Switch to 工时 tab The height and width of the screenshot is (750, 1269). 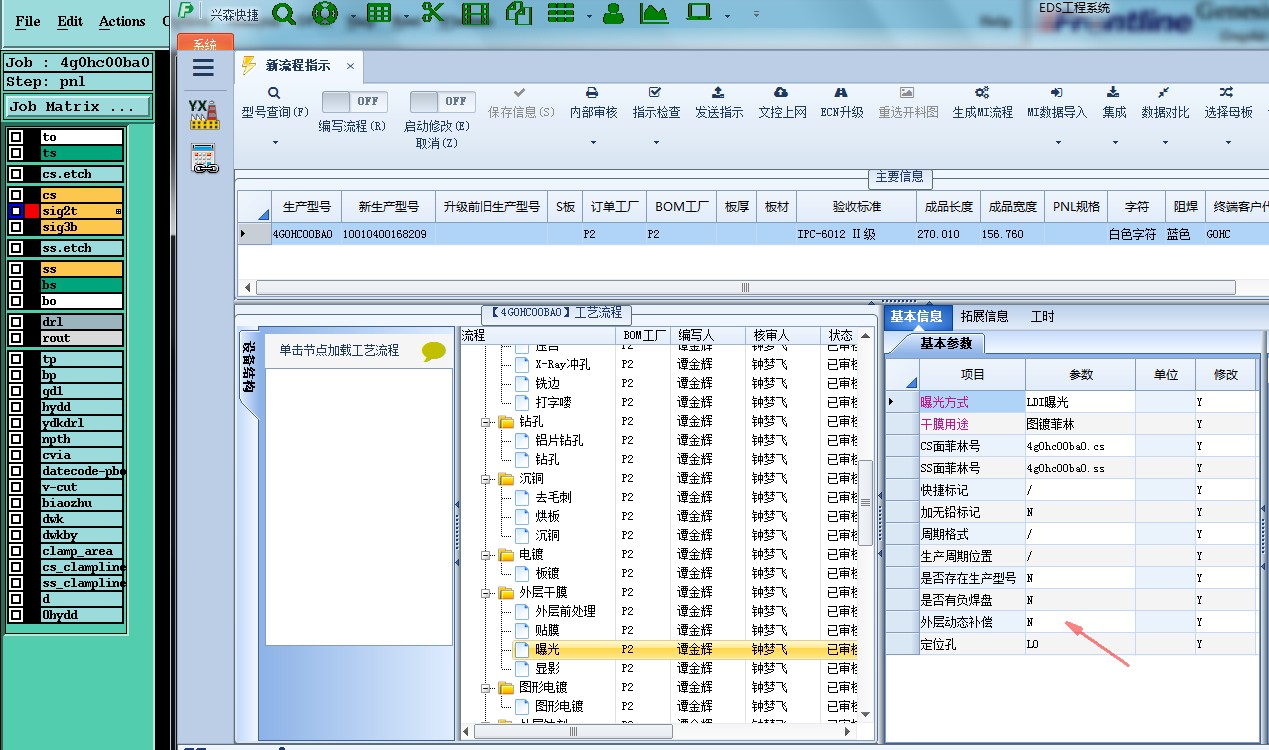(x=1042, y=316)
